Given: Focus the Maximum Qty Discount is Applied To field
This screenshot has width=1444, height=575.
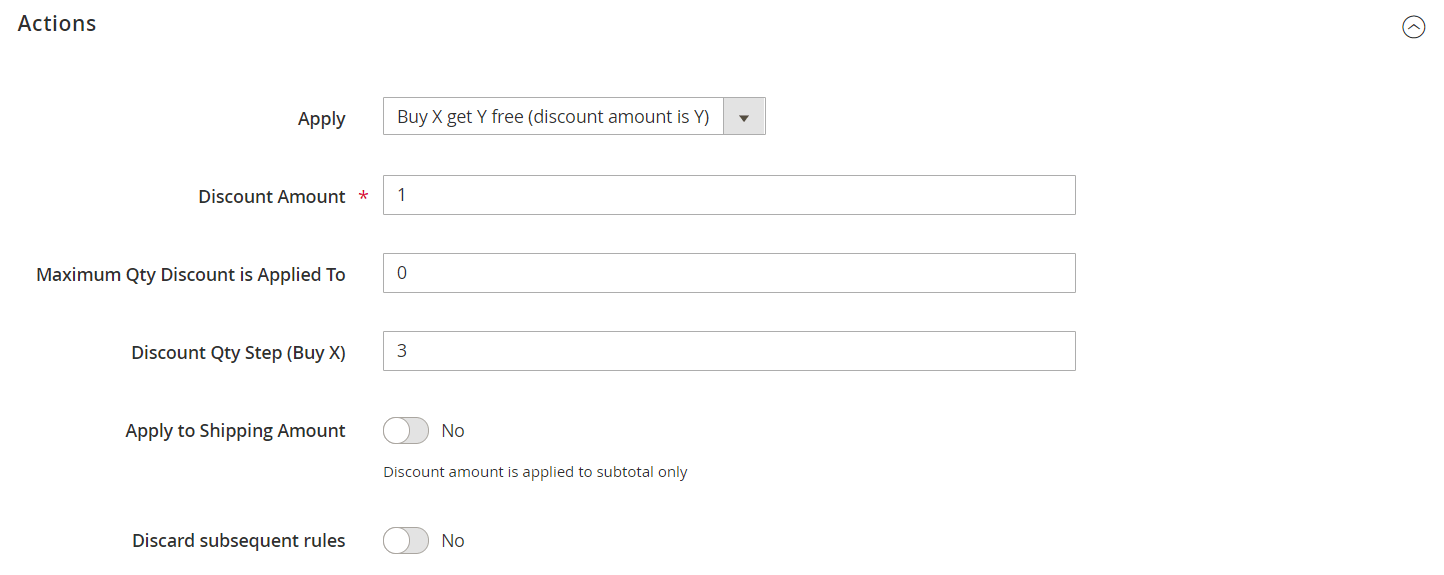Looking at the screenshot, I should [x=728, y=273].
